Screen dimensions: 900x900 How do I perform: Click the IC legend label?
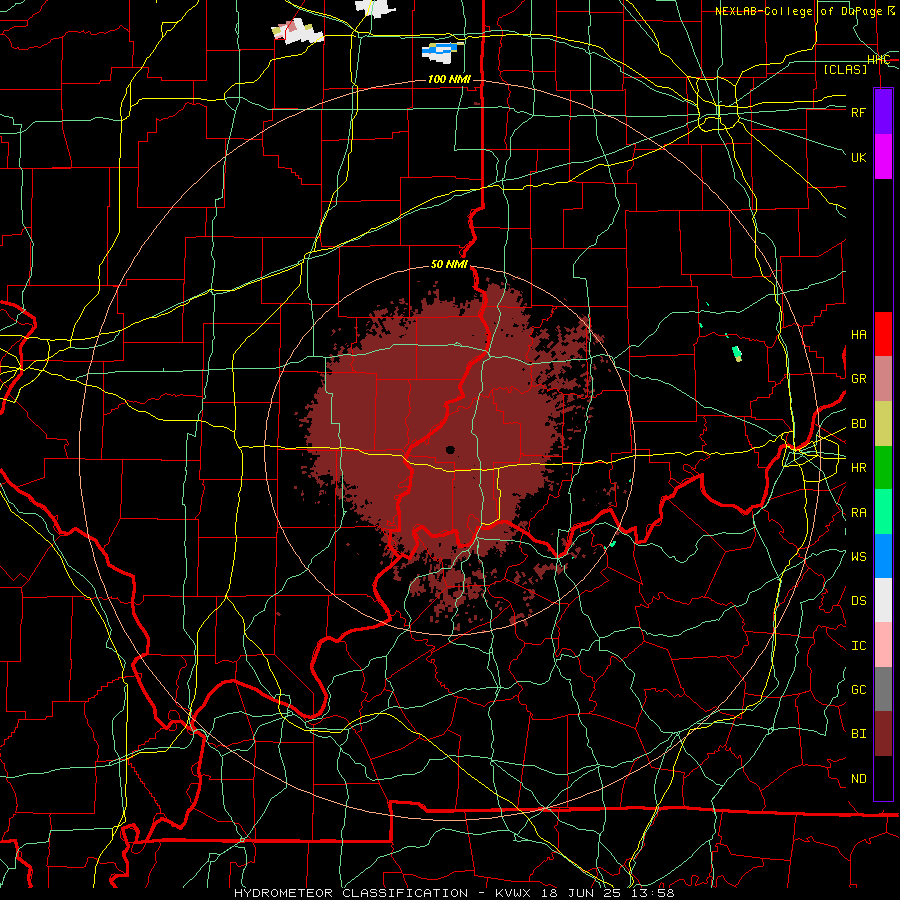point(858,646)
